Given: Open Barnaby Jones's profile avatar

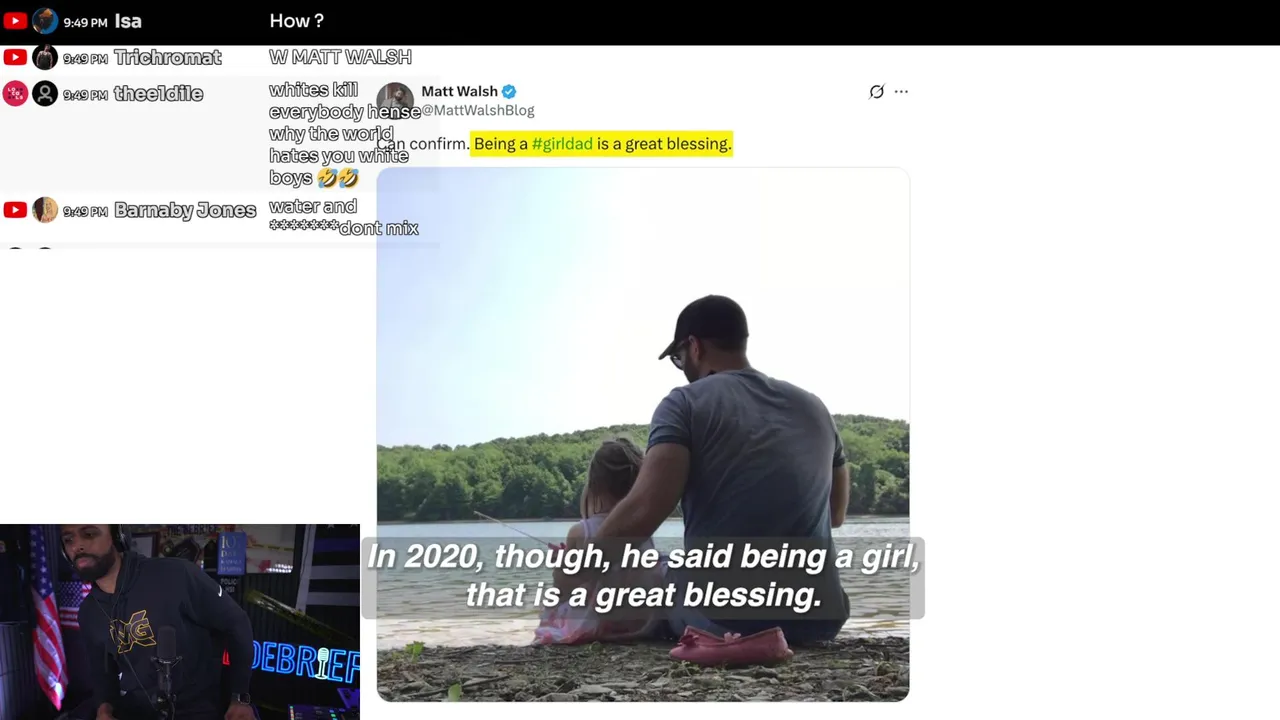Looking at the screenshot, I should coord(45,210).
